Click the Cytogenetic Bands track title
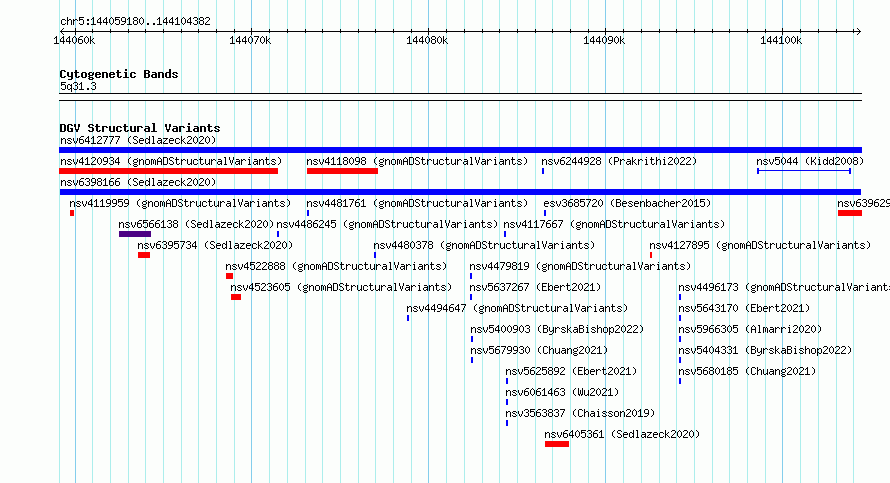890x483 pixels. coord(119,74)
